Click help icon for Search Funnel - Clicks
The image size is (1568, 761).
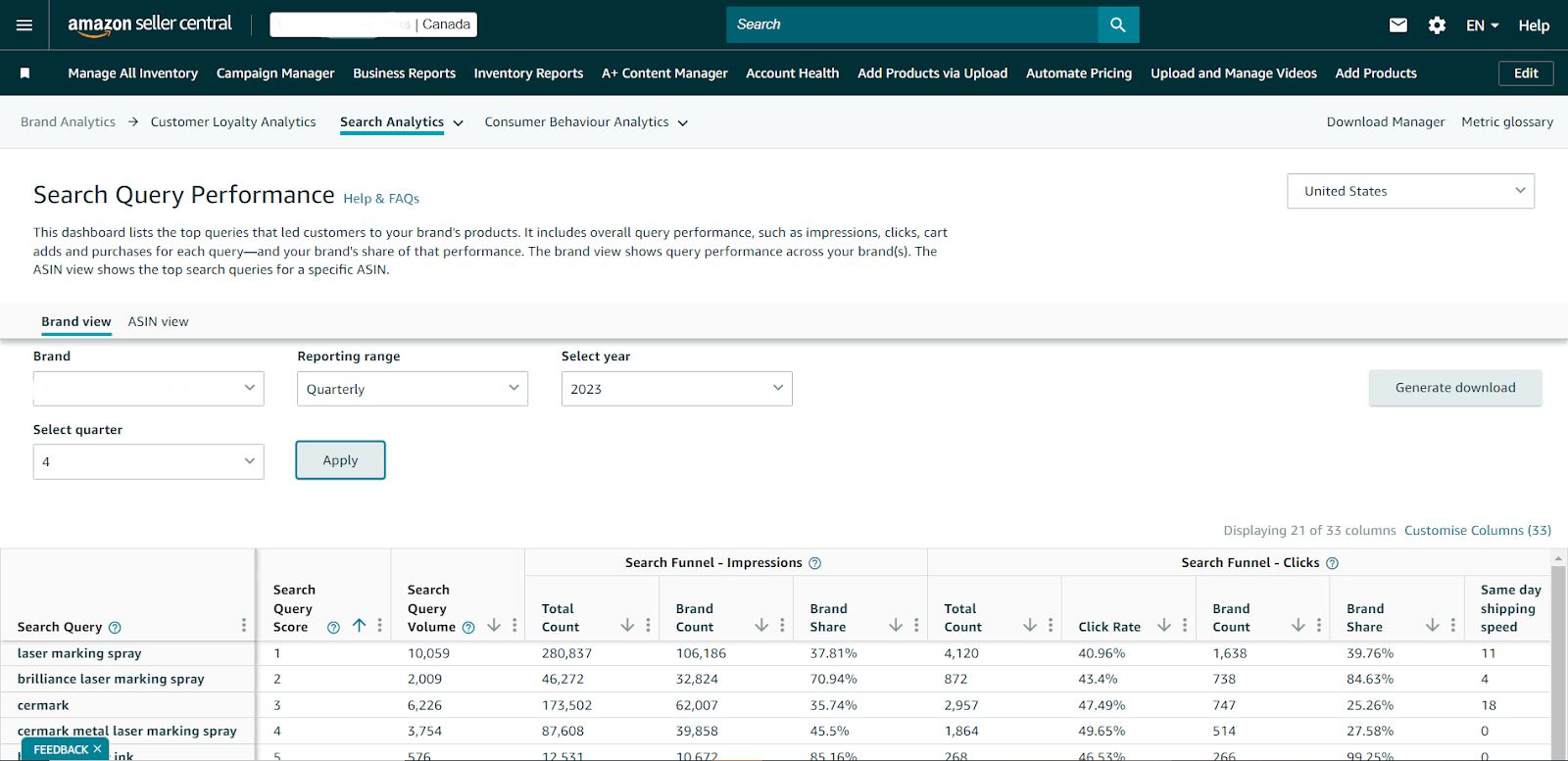point(1333,563)
